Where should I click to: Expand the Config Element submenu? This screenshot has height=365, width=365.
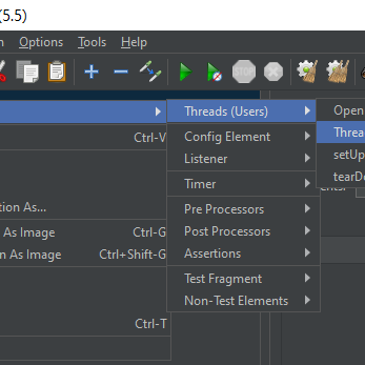coord(243,137)
